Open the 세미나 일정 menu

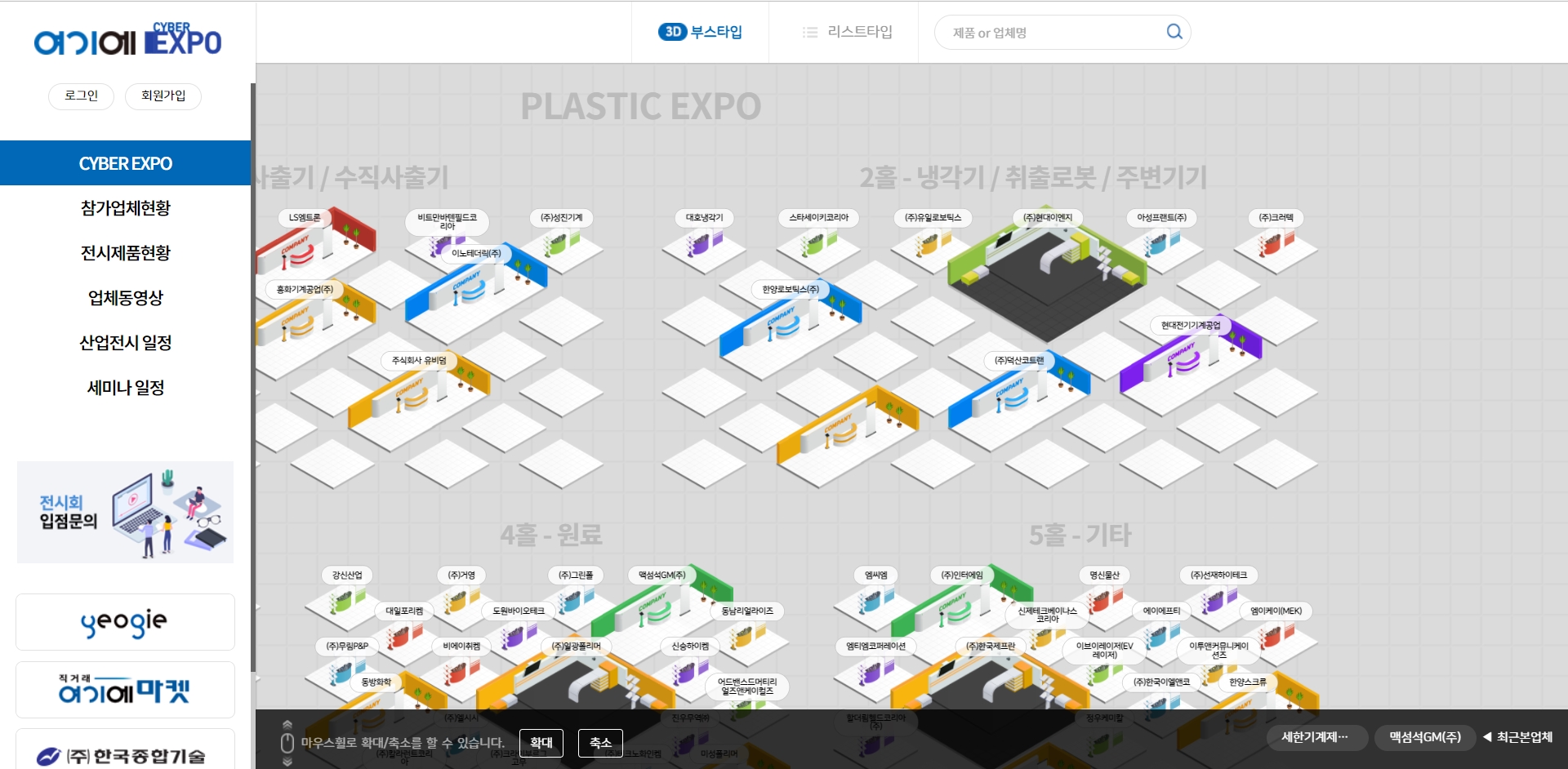126,388
